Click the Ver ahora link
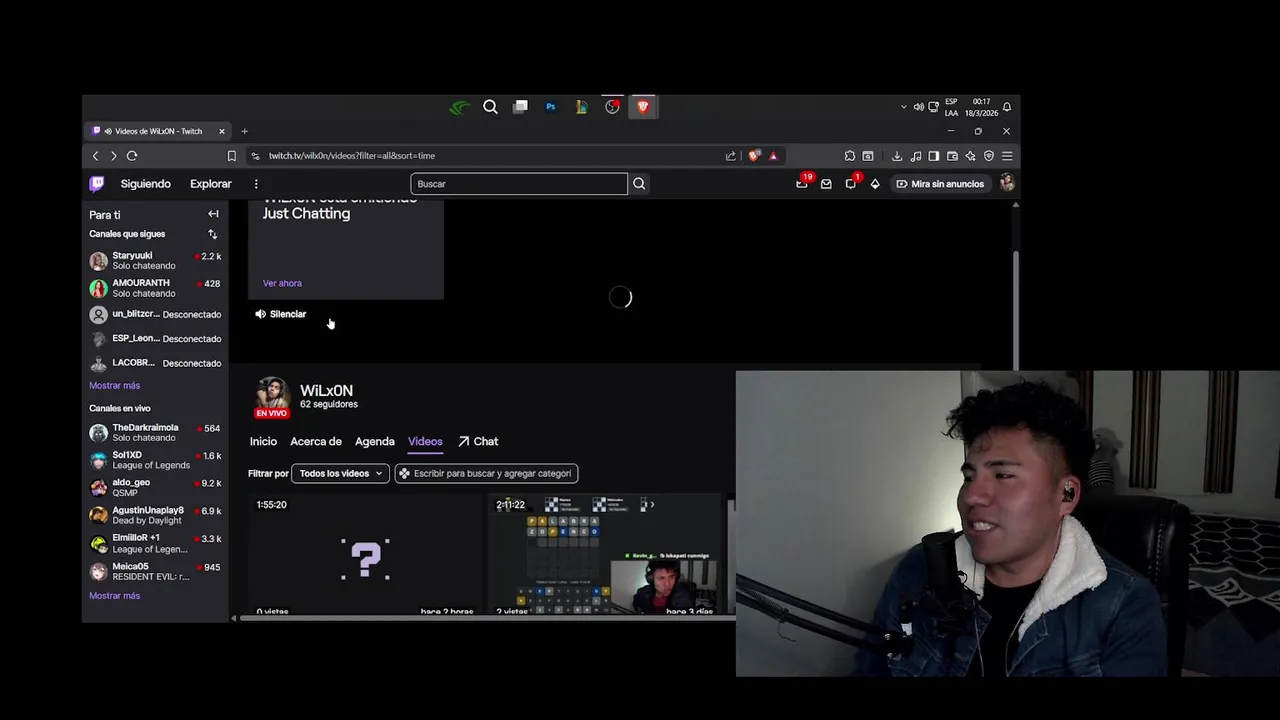1280x720 pixels. coord(282,283)
